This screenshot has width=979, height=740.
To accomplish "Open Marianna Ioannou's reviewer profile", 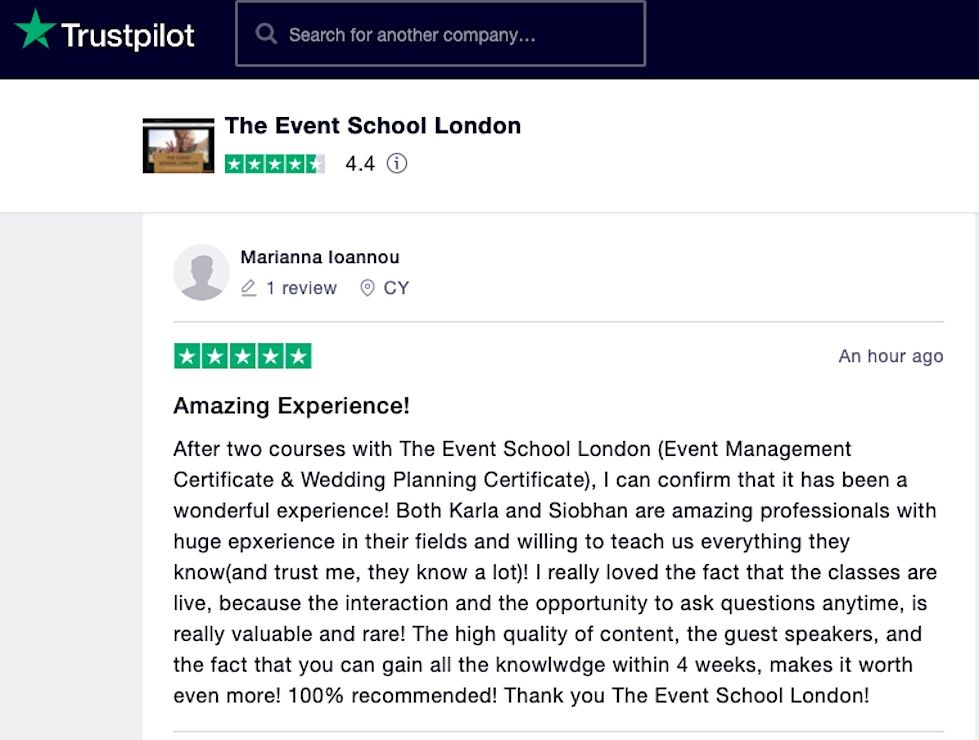I will (320, 257).
